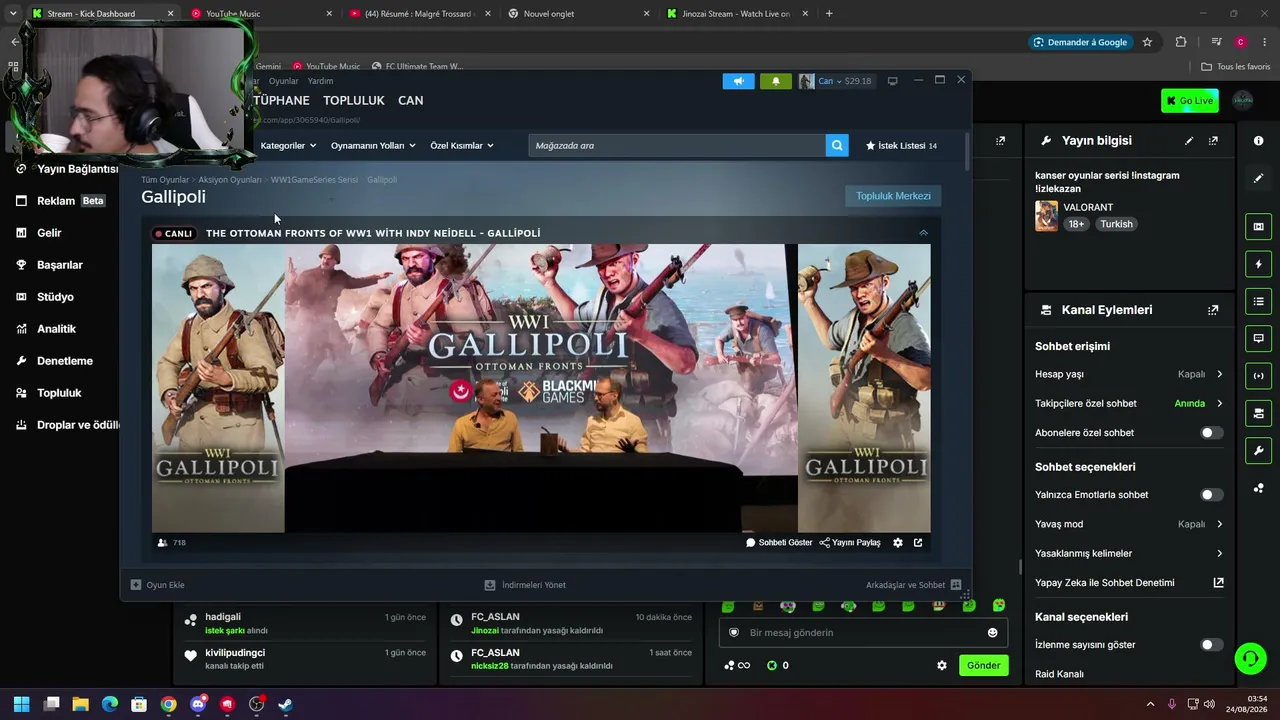
Task: Open Steam from the Windows taskbar
Action: tap(285, 704)
